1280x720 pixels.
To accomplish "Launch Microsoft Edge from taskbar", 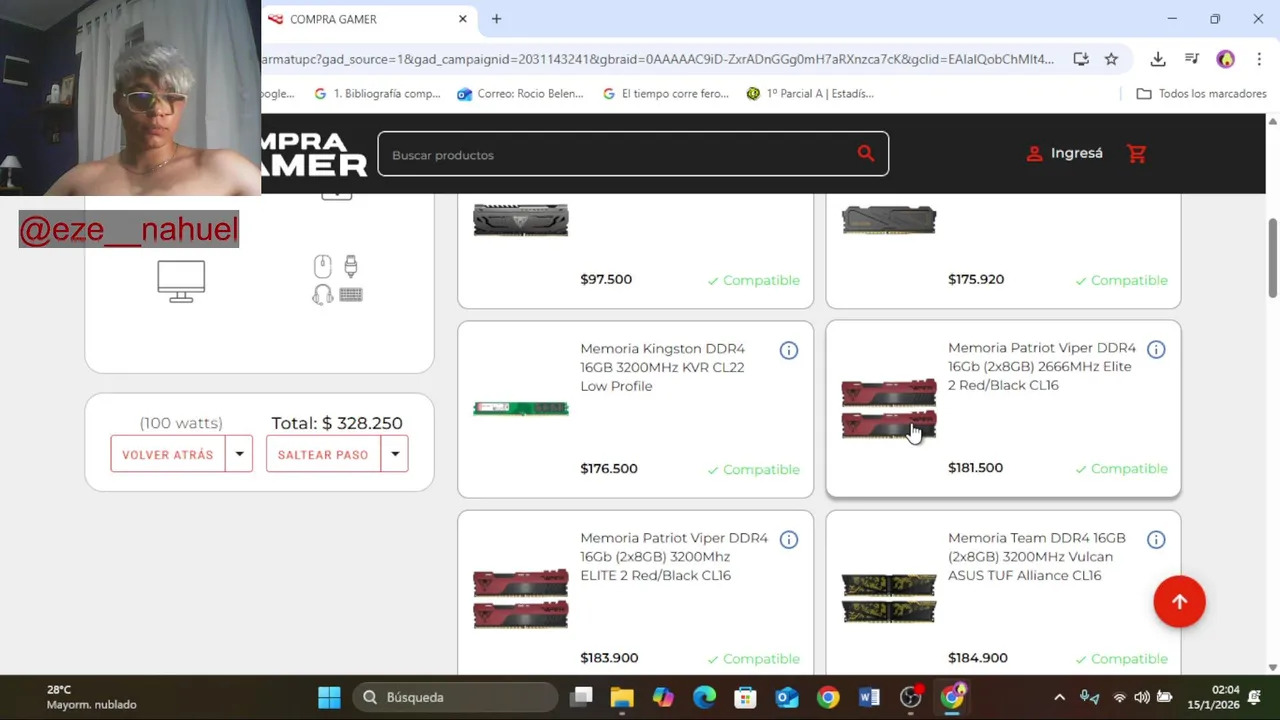I will 705,697.
